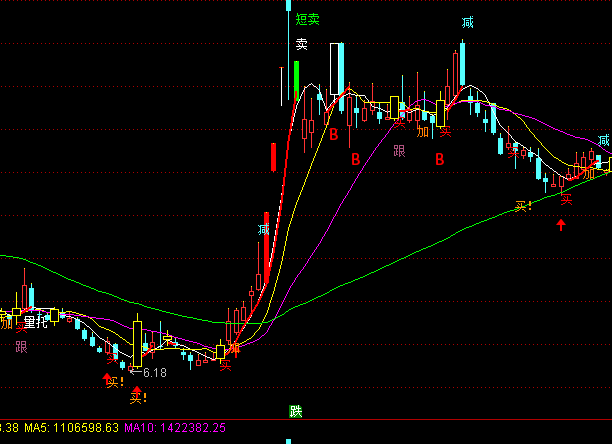Viewport: 612px width, 444px height.
Task: Select the red up arrow below right 买
Action: pos(561,224)
